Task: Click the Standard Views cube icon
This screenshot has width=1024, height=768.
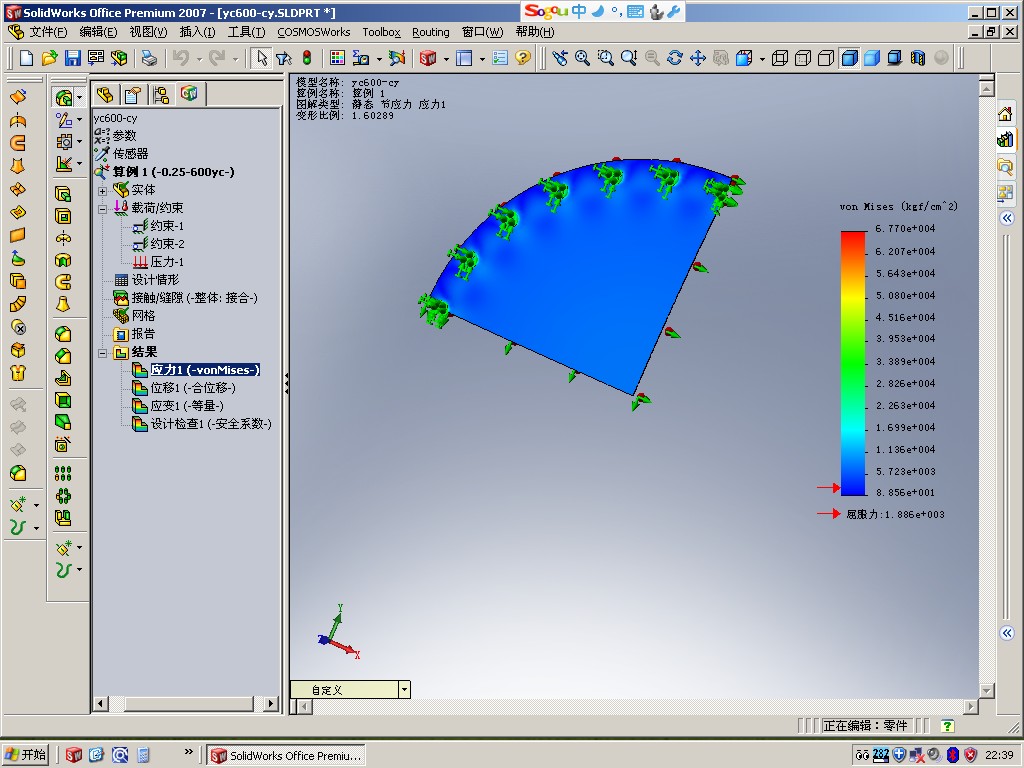Action: 744,58
